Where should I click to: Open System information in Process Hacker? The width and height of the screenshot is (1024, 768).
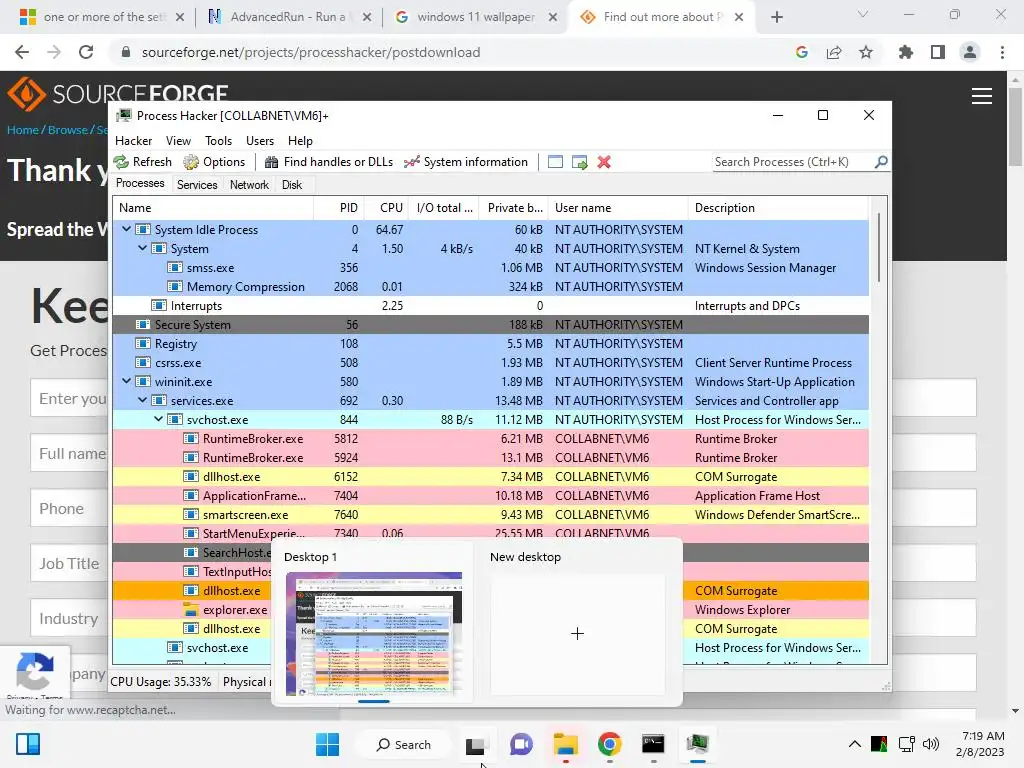(x=466, y=162)
